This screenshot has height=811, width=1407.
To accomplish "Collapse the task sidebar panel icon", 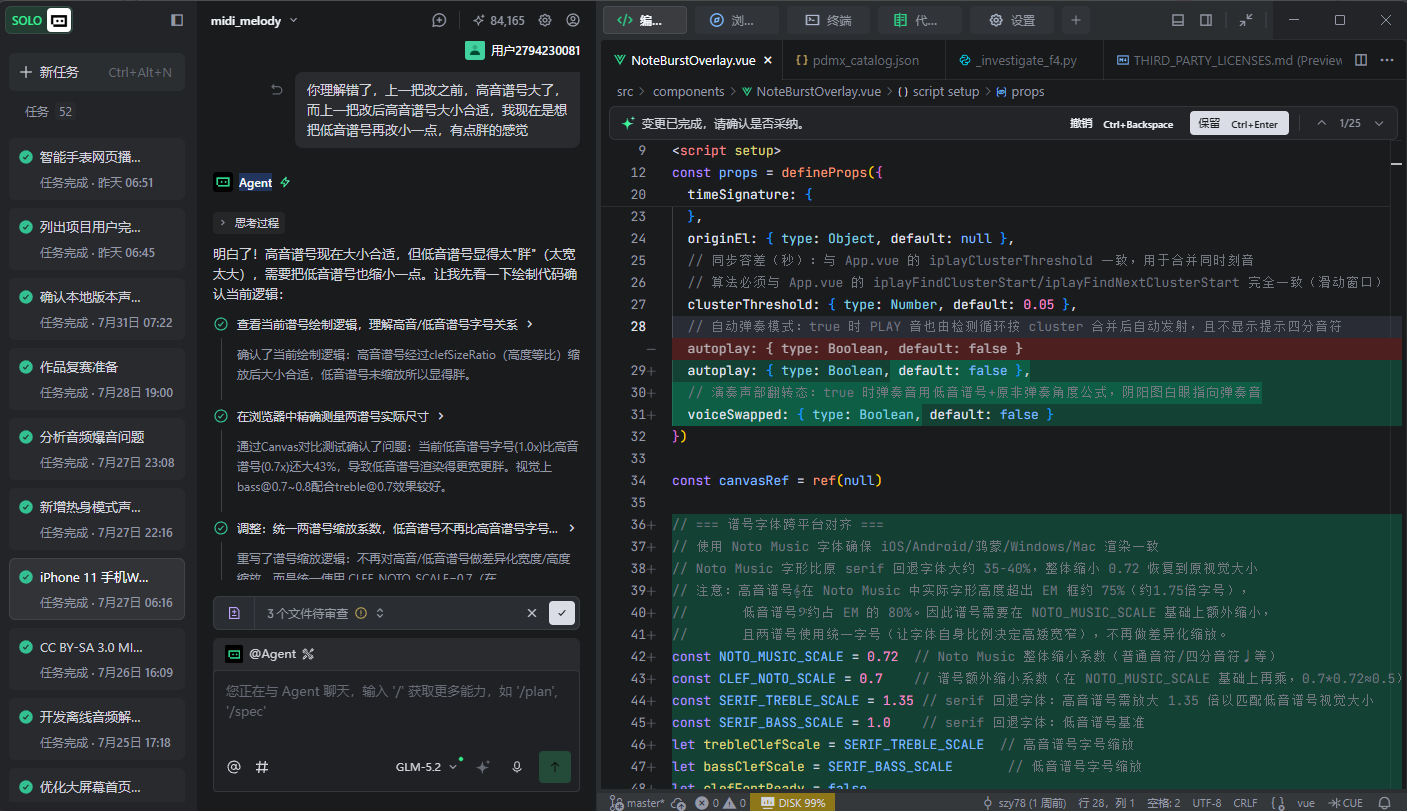I will 177,20.
